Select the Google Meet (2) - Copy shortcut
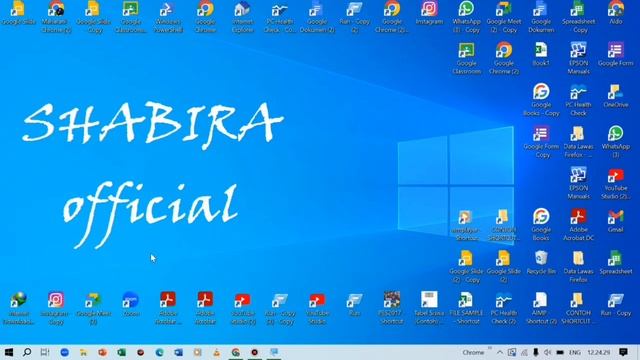The width and height of the screenshot is (640, 360). click(504, 16)
